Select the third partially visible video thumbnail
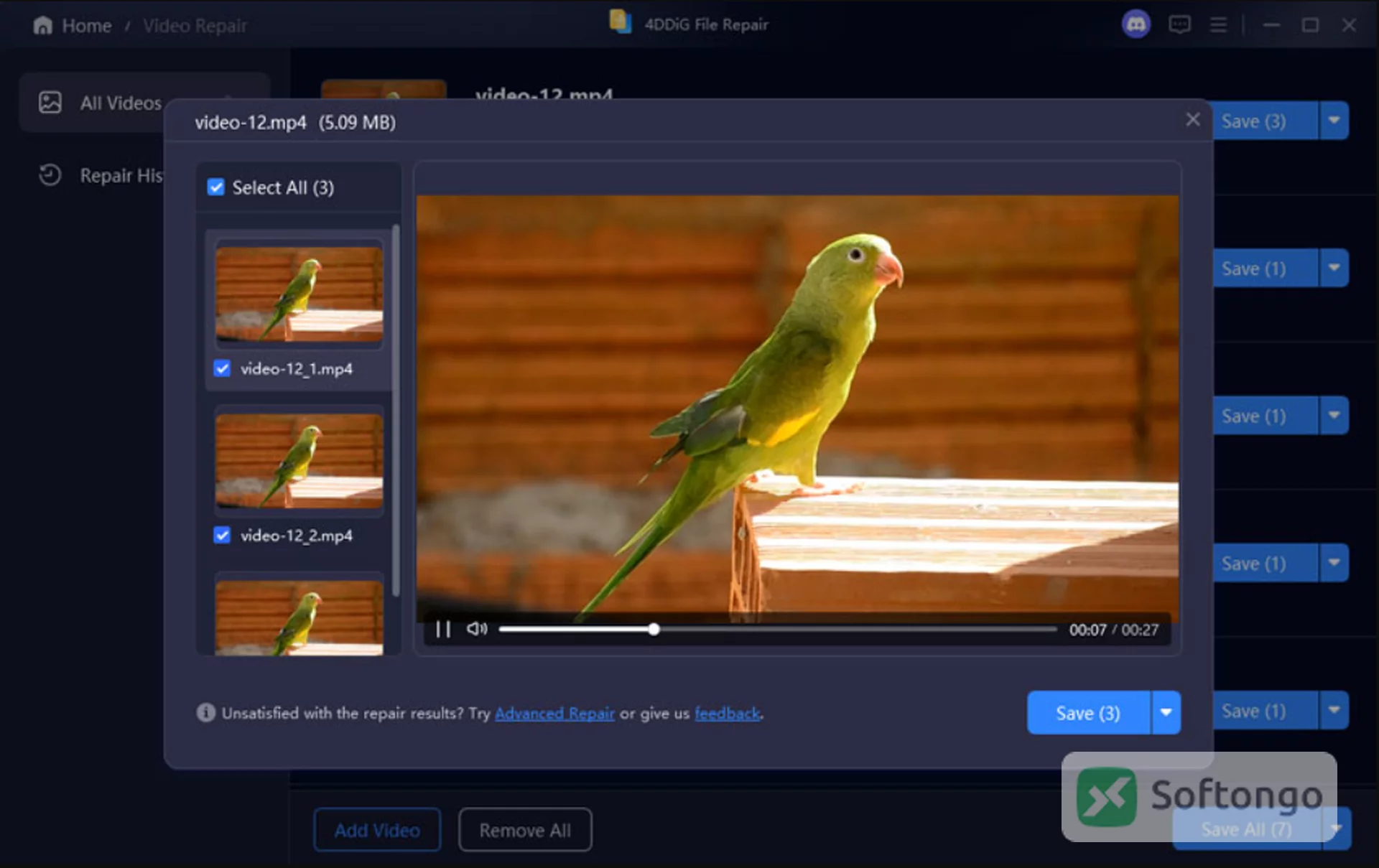Viewport: 1379px width, 868px height. pyautogui.click(x=299, y=617)
